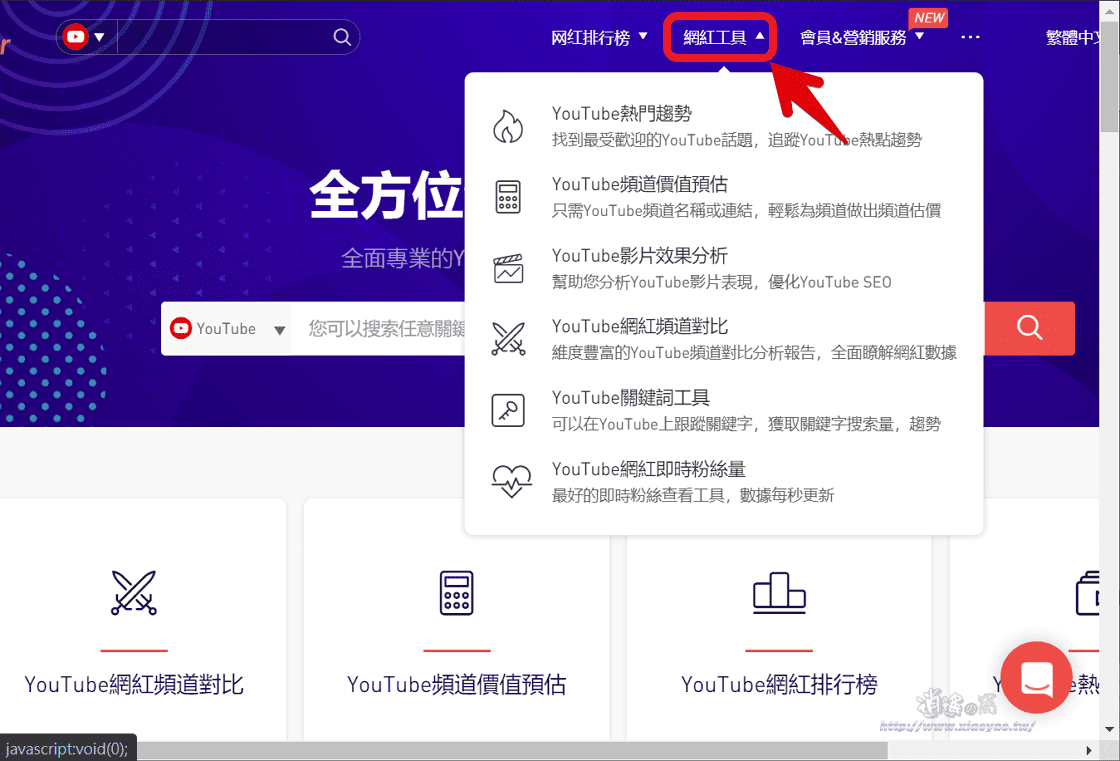This screenshot has width=1120, height=761.
Task: Click the heartbeat icon for YouTube網紅即時粉絲量
Action: pos(511,481)
